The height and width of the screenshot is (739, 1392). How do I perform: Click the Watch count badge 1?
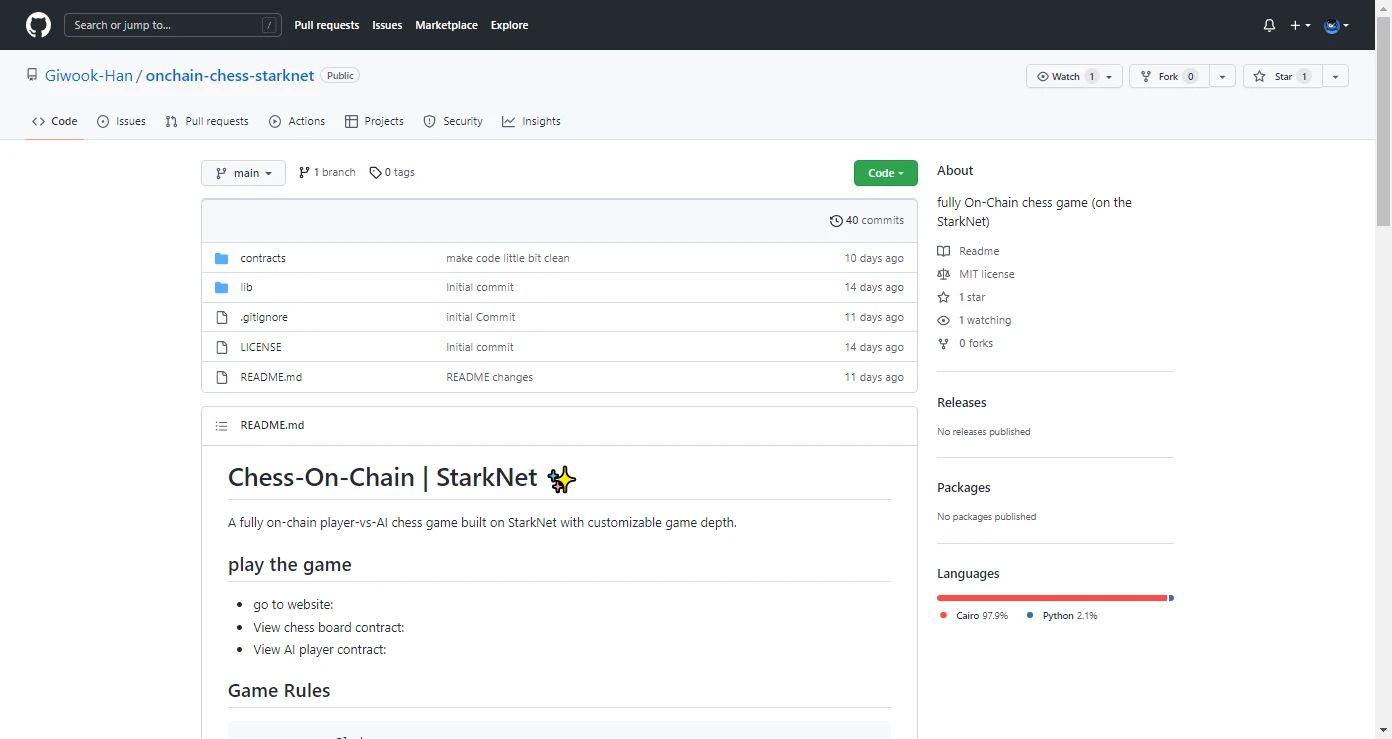point(1092,77)
